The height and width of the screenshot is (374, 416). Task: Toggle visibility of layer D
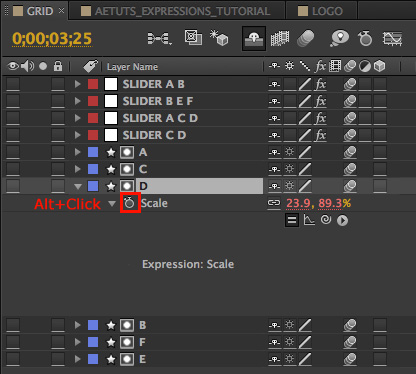click(13, 186)
